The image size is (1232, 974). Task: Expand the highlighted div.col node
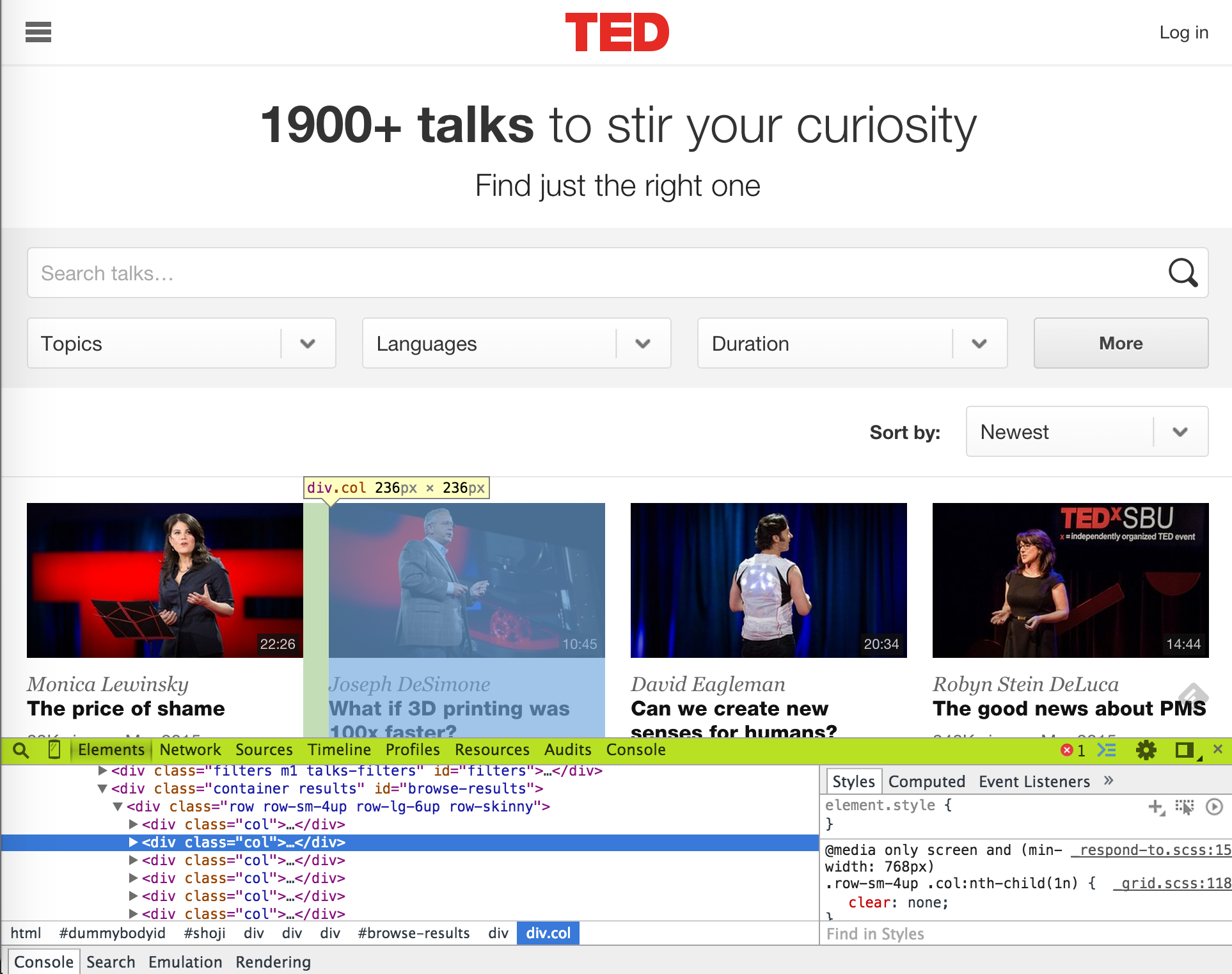tap(133, 842)
